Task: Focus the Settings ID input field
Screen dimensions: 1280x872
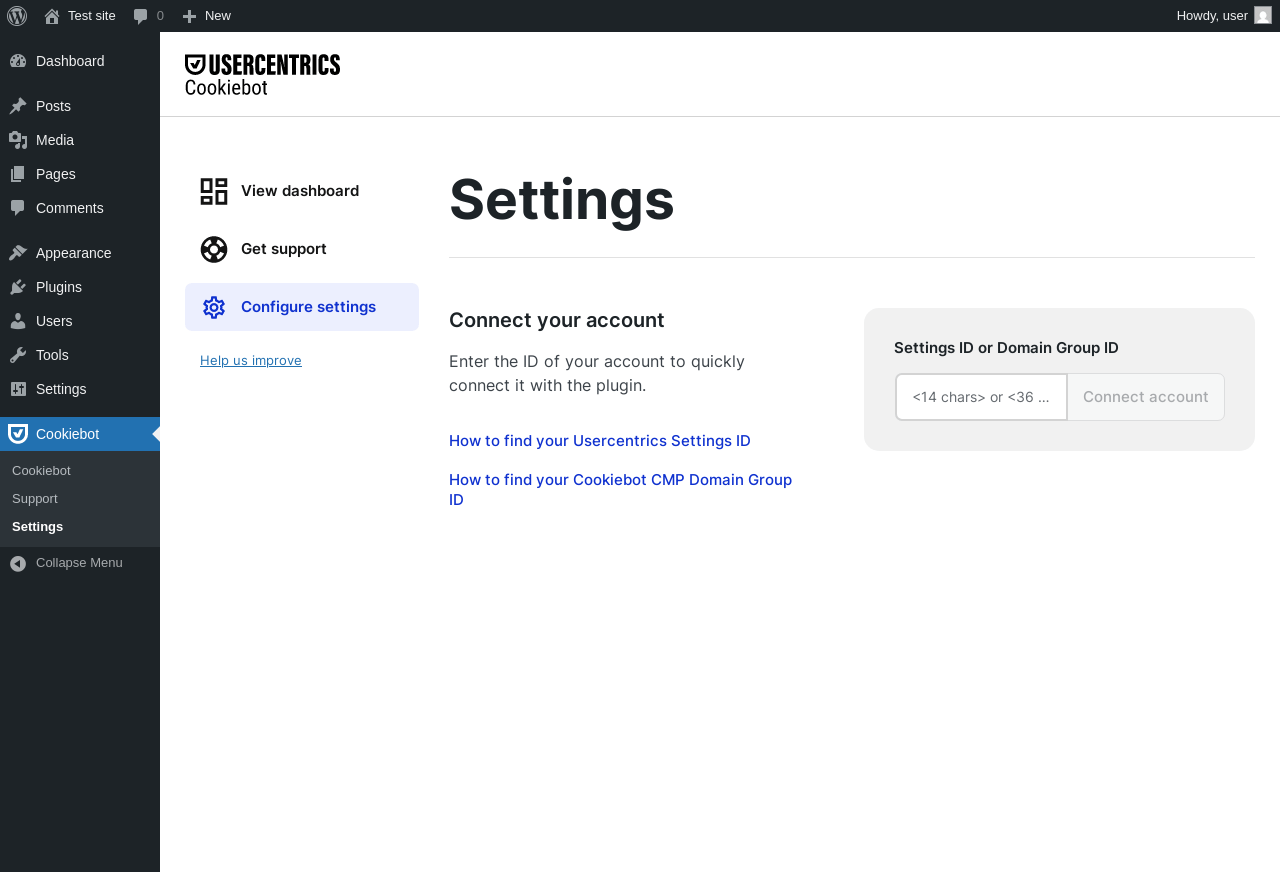Action: point(981,397)
